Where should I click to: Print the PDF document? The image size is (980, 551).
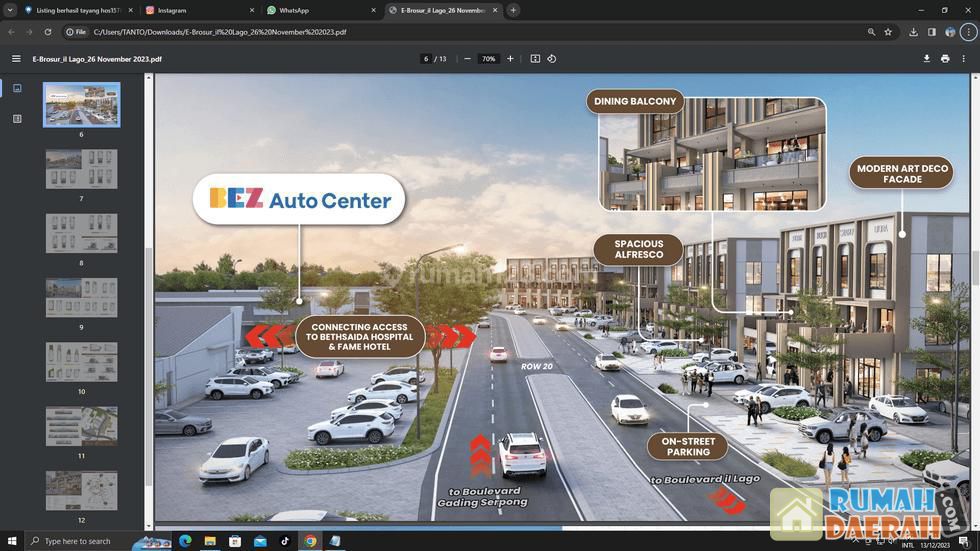click(x=945, y=59)
